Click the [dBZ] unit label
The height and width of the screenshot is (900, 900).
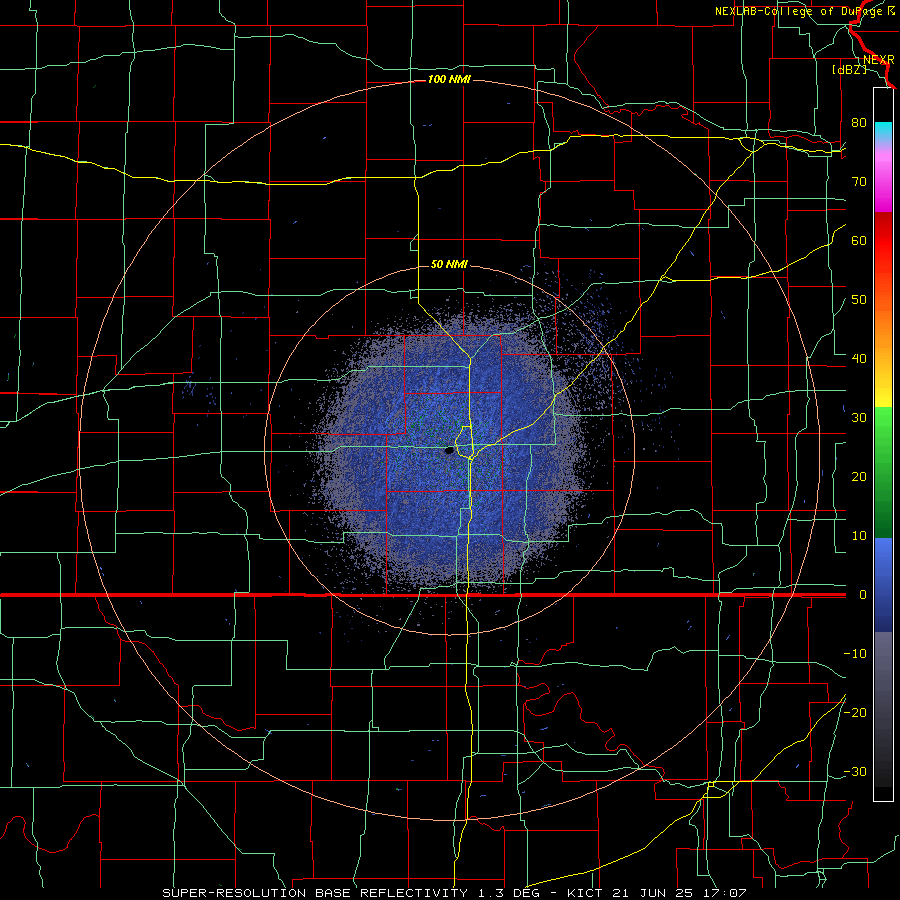click(x=849, y=70)
